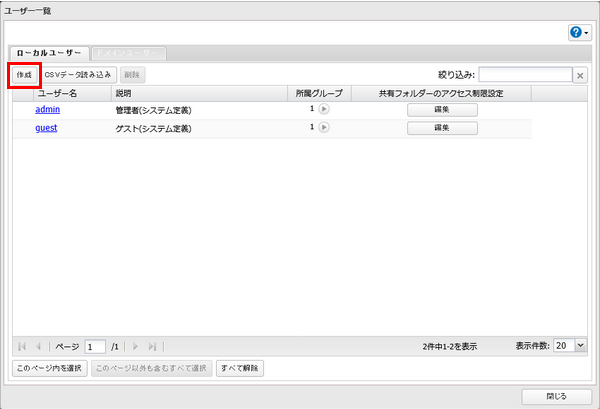Sort by 説明 column header
This screenshot has width=600, height=409.
point(199,93)
